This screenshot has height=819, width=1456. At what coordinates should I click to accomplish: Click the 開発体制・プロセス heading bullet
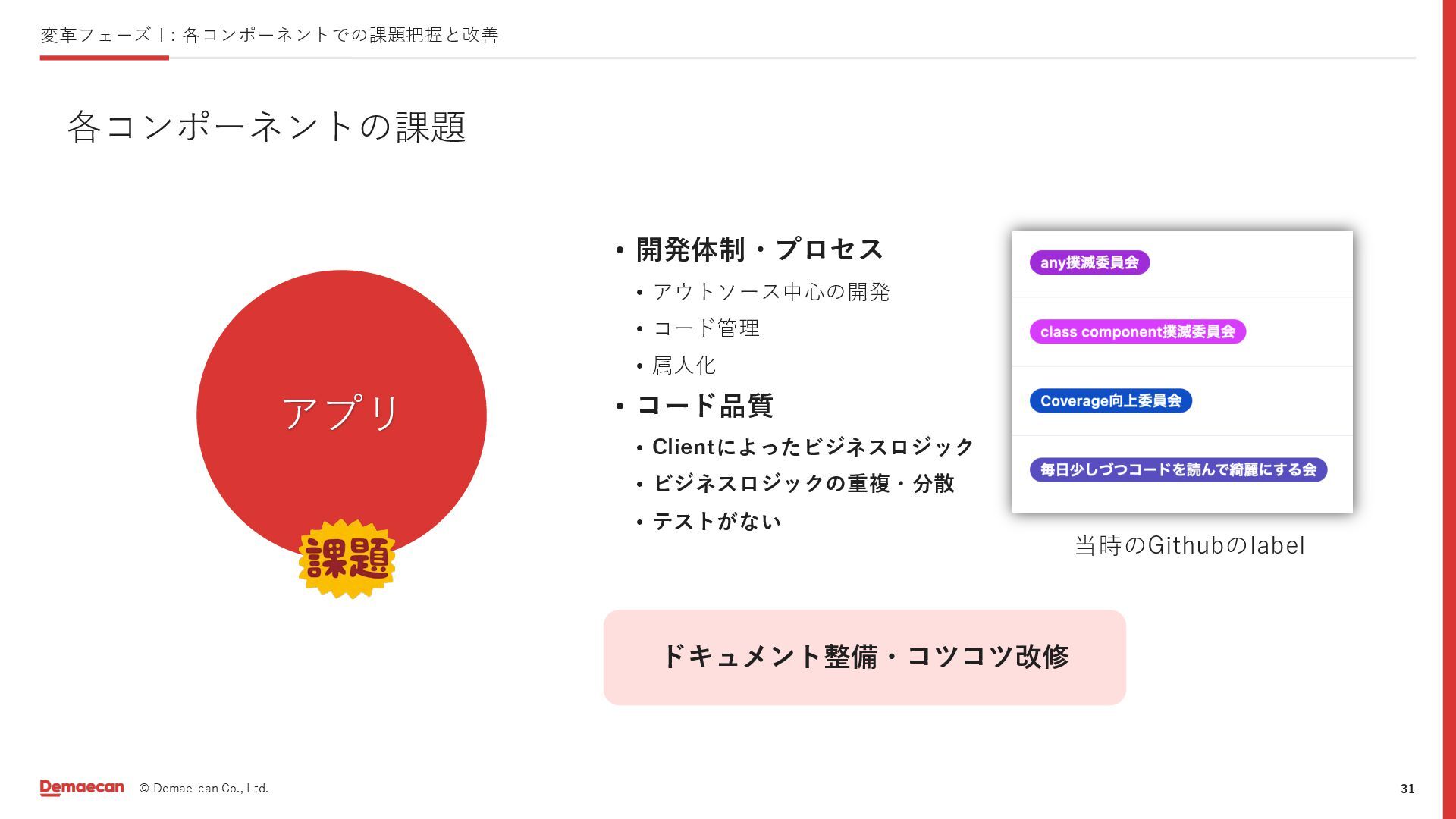[x=759, y=249]
